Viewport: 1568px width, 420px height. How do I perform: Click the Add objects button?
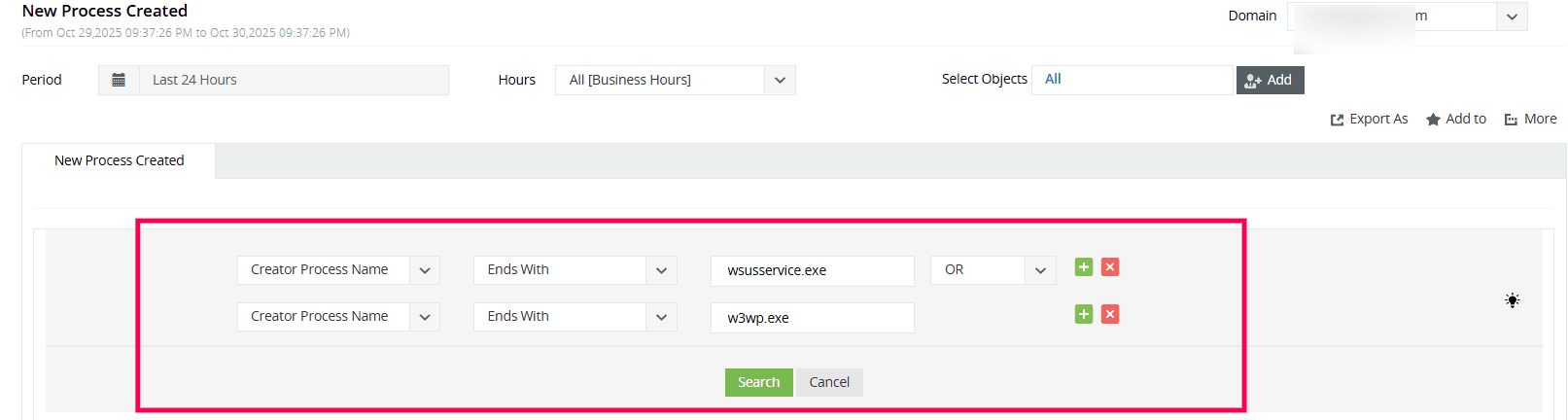[x=1270, y=80]
